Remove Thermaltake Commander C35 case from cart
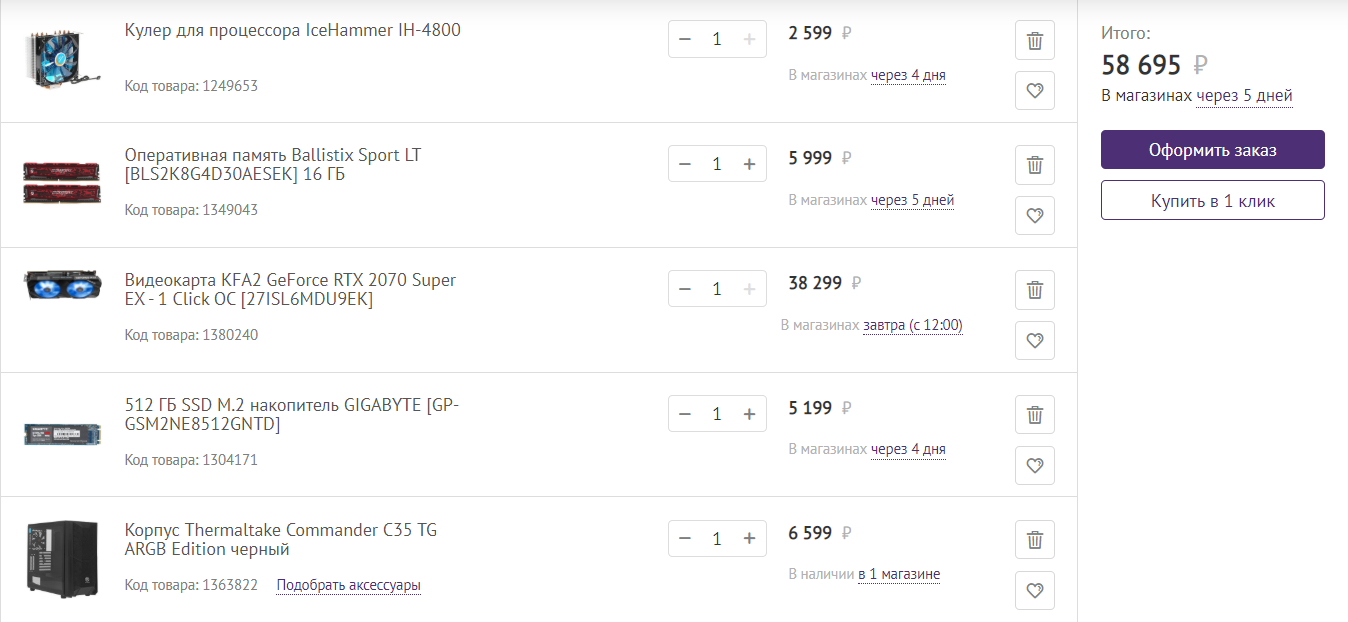The image size is (1348, 622). click(1035, 540)
